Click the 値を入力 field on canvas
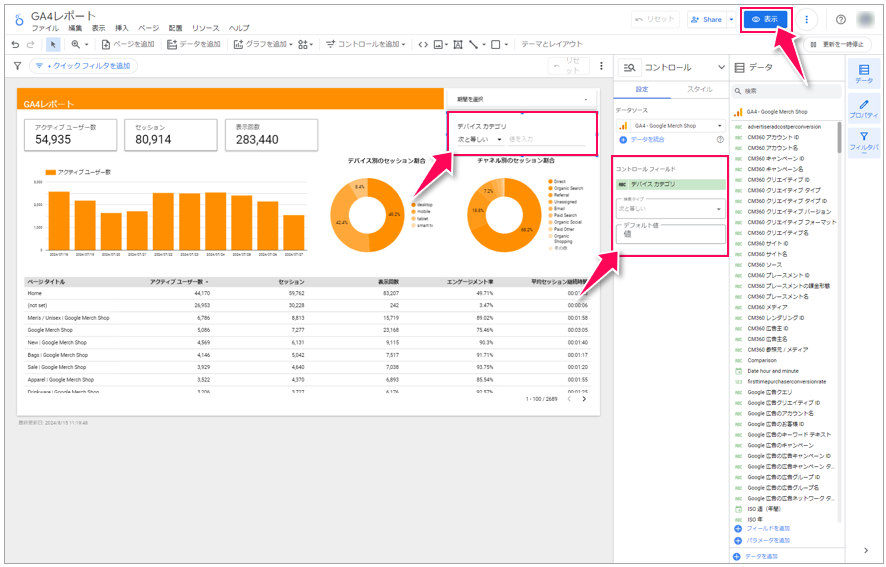 [x=546, y=139]
